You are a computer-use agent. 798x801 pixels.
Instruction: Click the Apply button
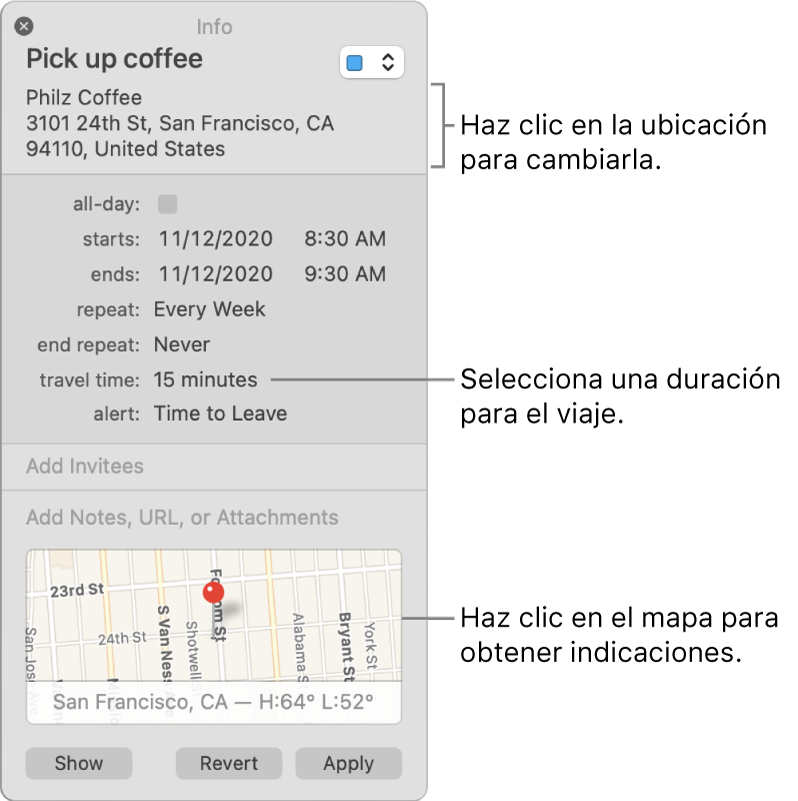(348, 763)
